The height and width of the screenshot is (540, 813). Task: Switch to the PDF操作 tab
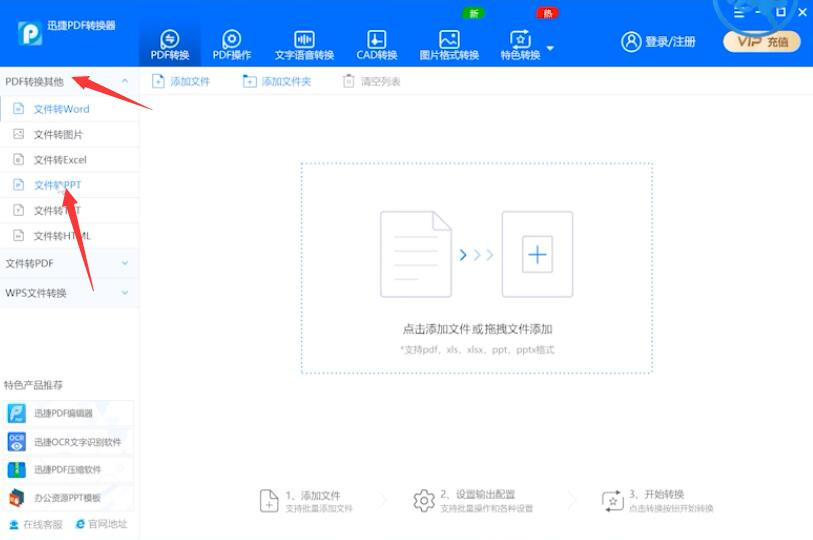(232, 45)
